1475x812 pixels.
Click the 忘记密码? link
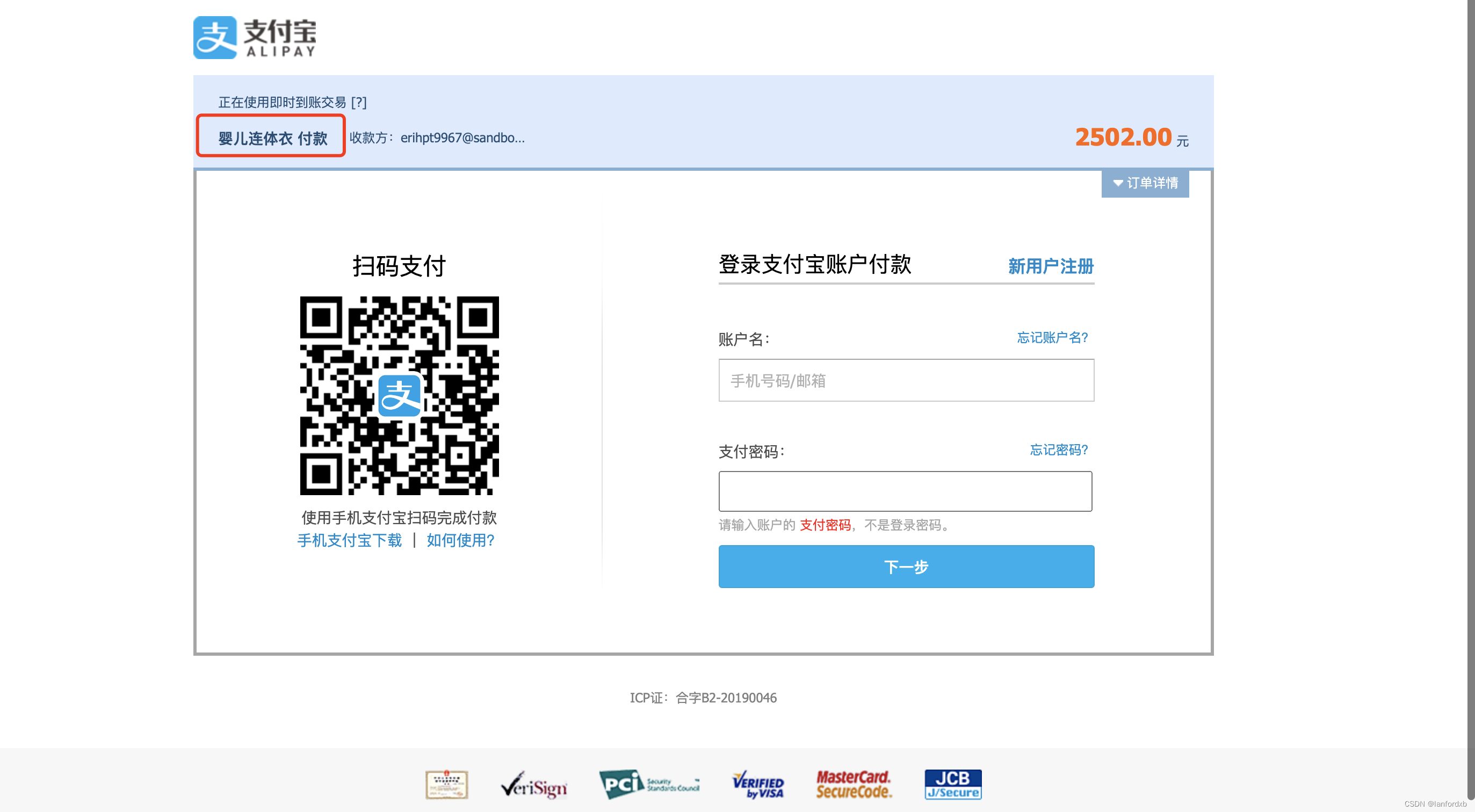1058,450
